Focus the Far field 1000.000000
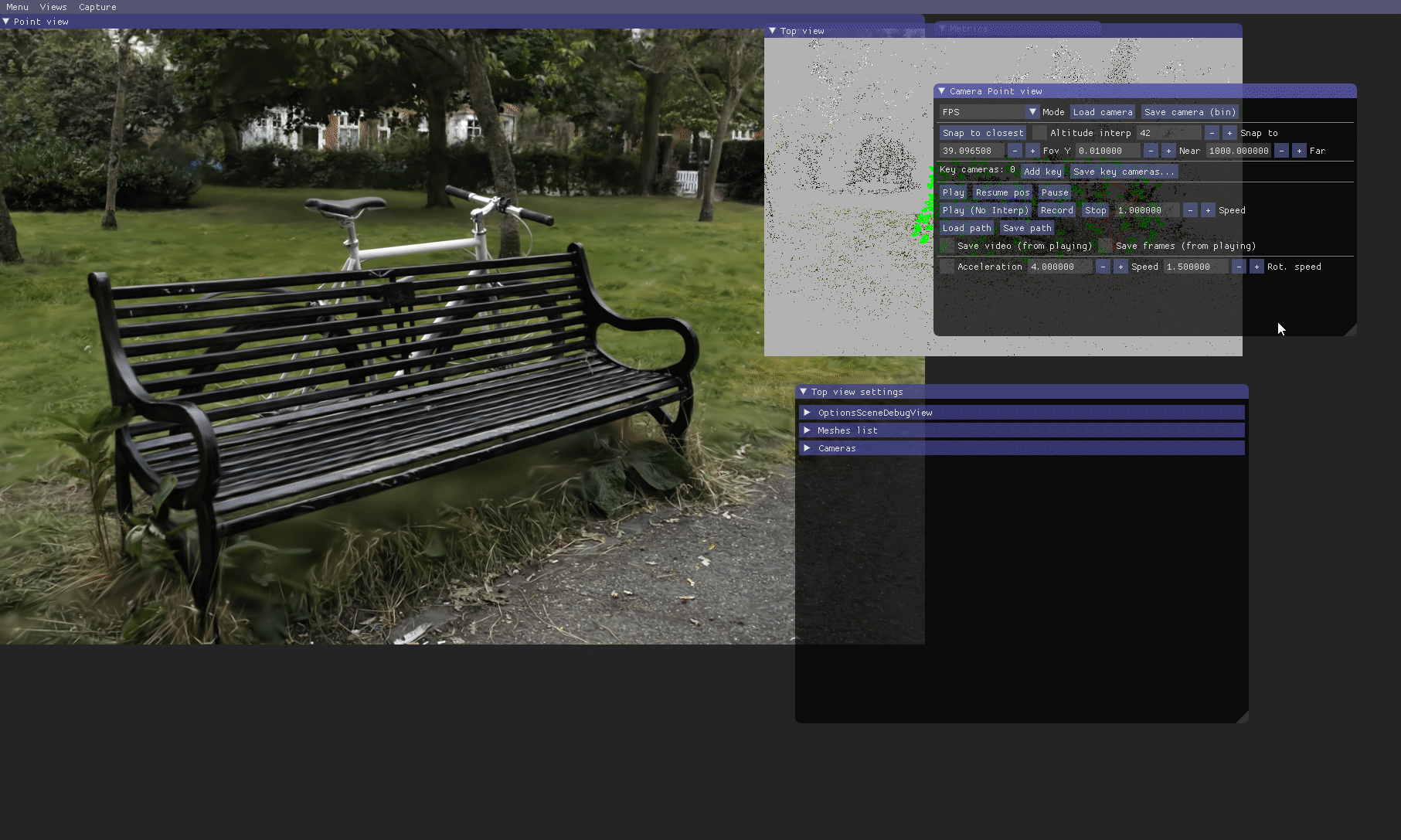The height and width of the screenshot is (840, 1401). point(1239,151)
